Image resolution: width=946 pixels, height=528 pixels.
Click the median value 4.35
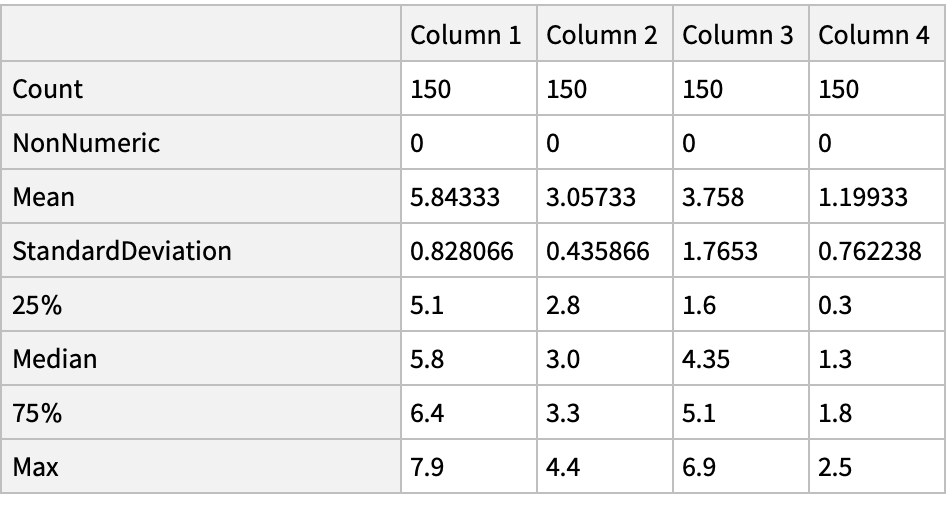[x=704, y=358]
